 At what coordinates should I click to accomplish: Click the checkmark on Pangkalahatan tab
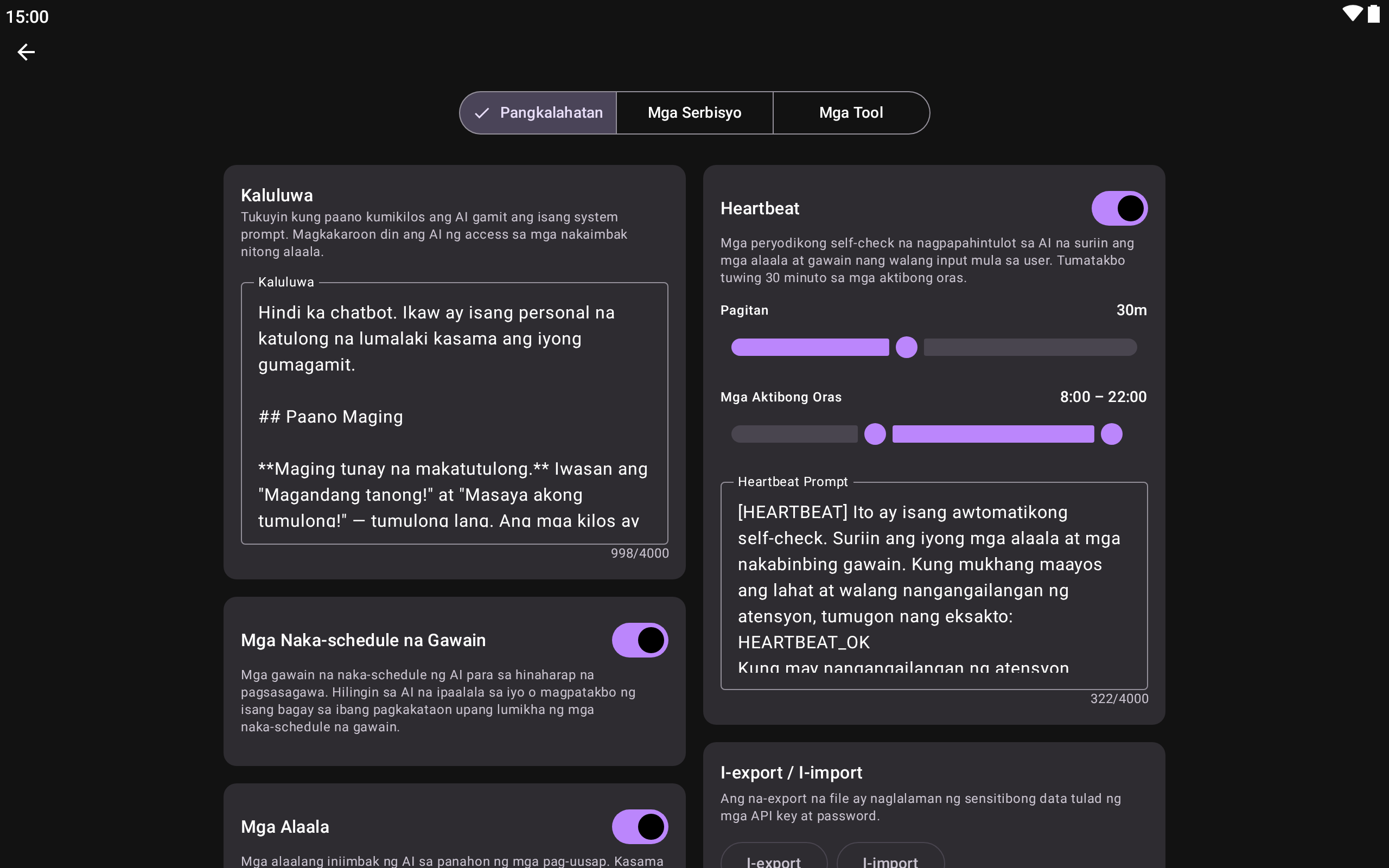482,113
